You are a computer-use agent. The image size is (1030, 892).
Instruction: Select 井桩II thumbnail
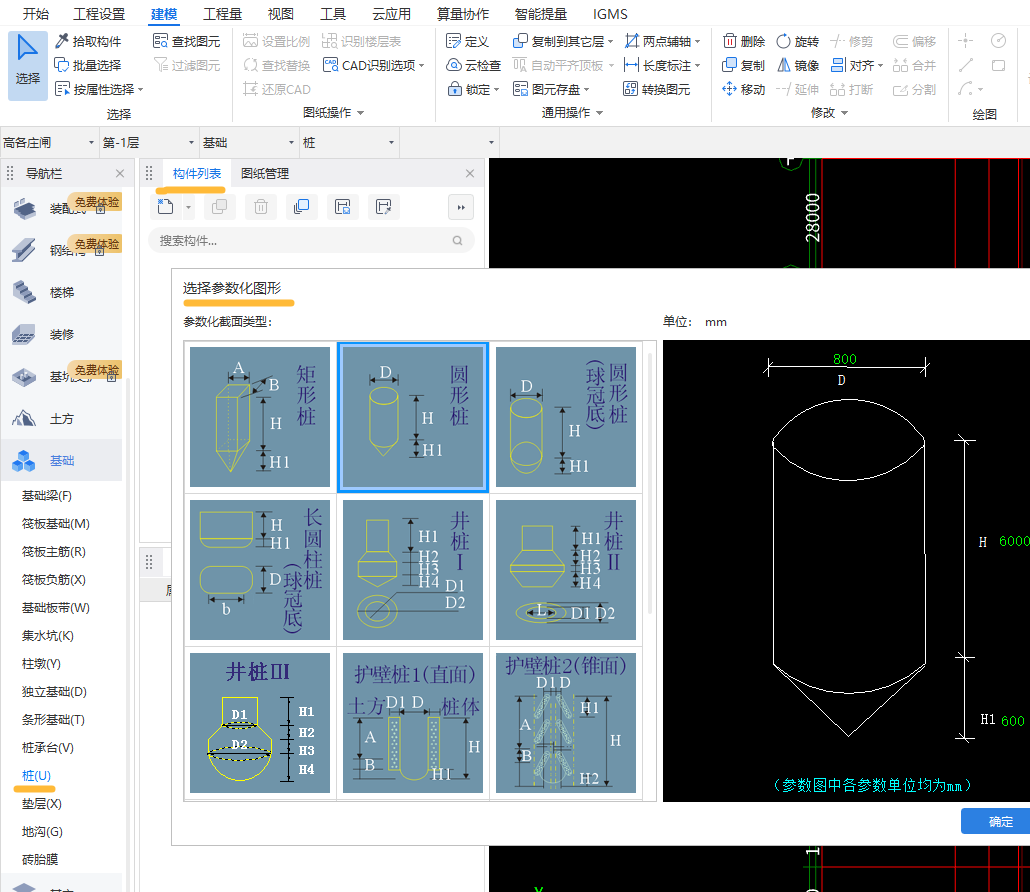(x=566, y=569)
